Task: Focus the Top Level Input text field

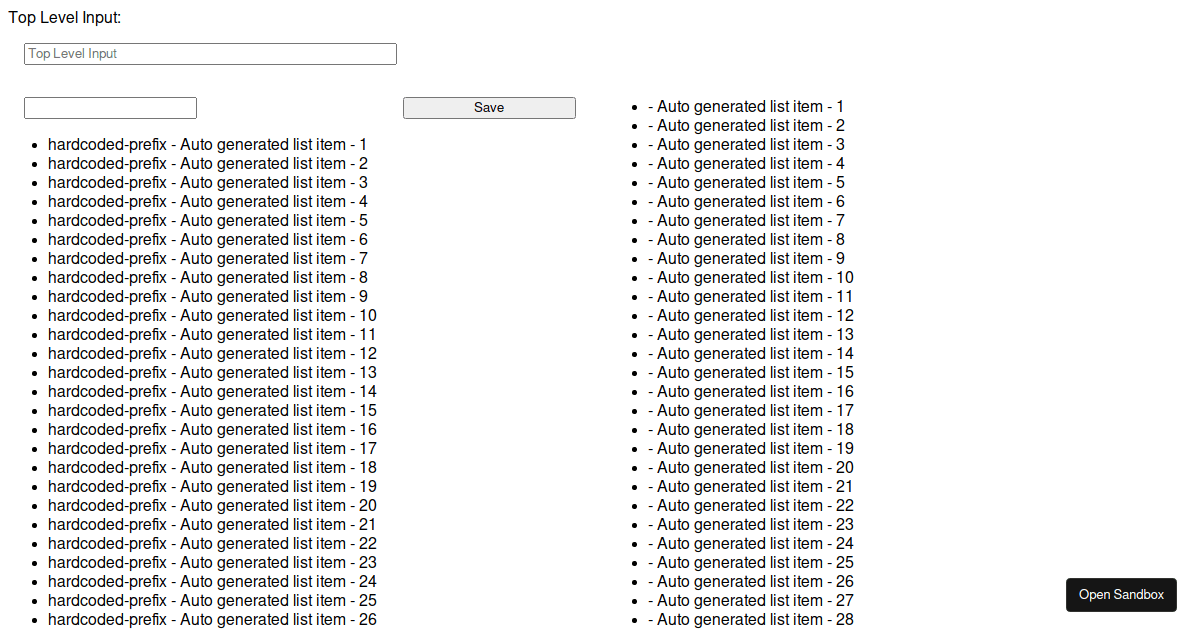Action: [x=210, y=54]
